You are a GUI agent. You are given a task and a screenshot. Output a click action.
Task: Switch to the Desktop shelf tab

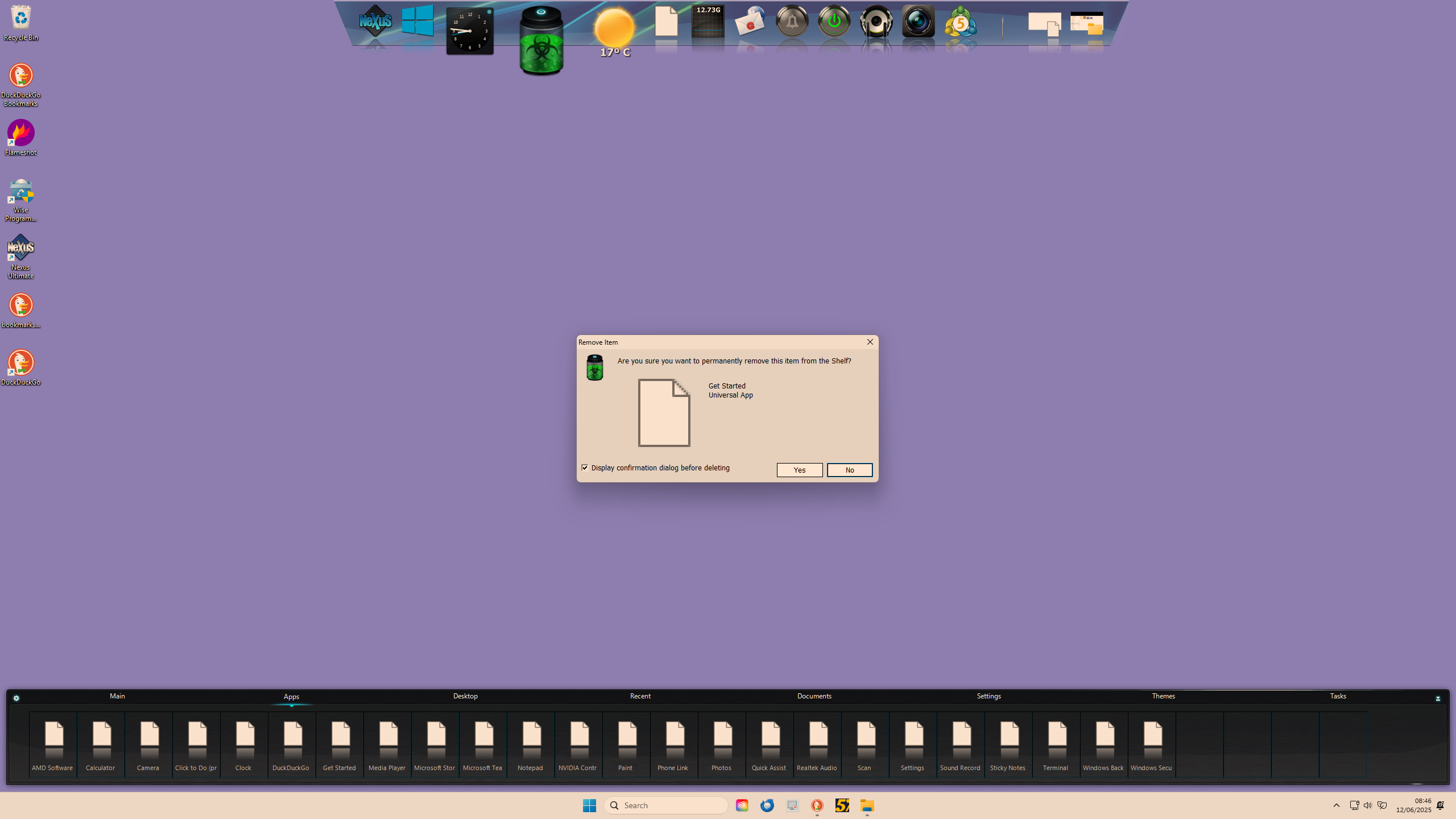click(x=465, y=696)
